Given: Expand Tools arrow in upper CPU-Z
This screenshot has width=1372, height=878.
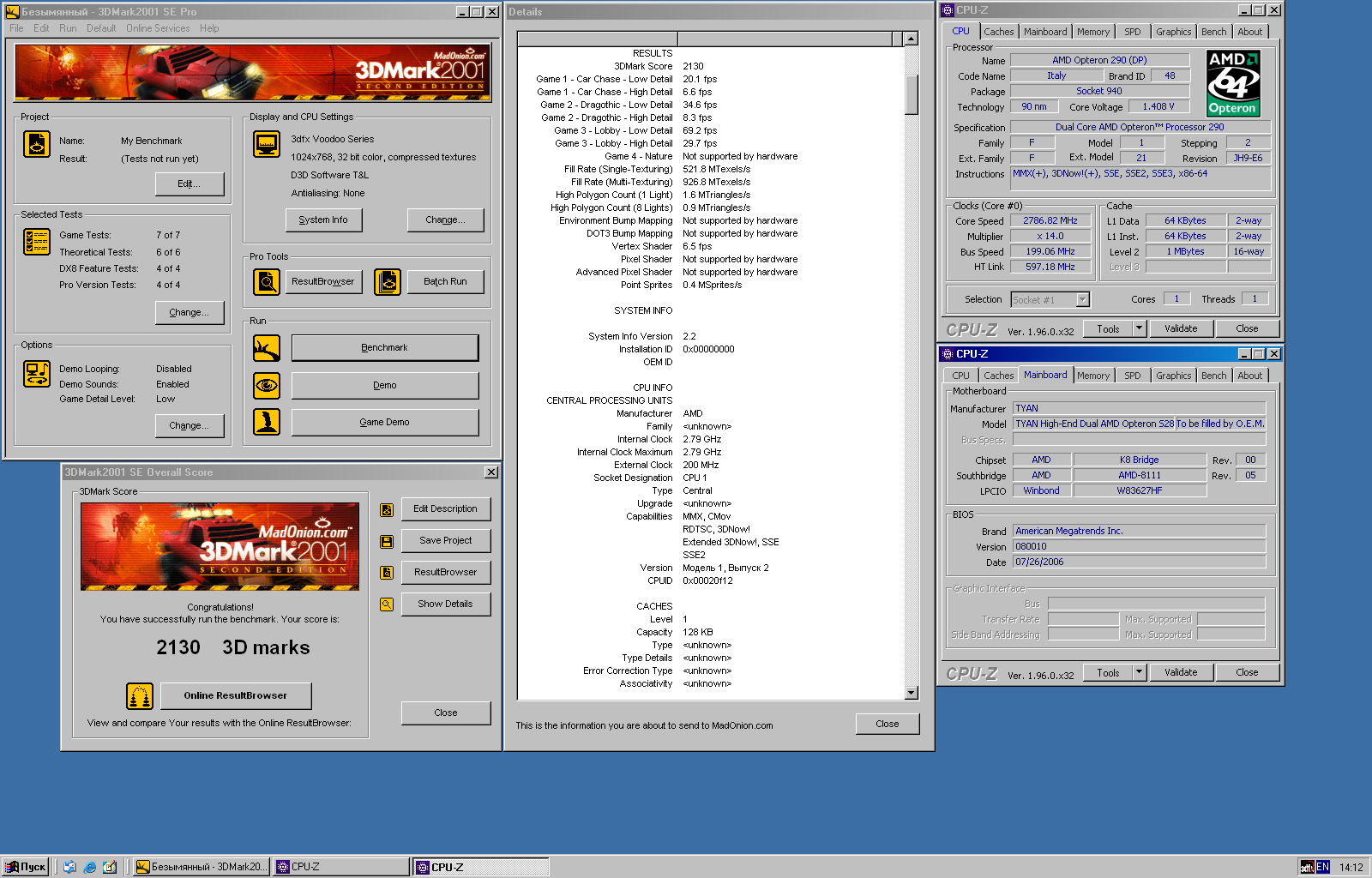Looking at the screenshot, I should click(x=1140, y=328).
